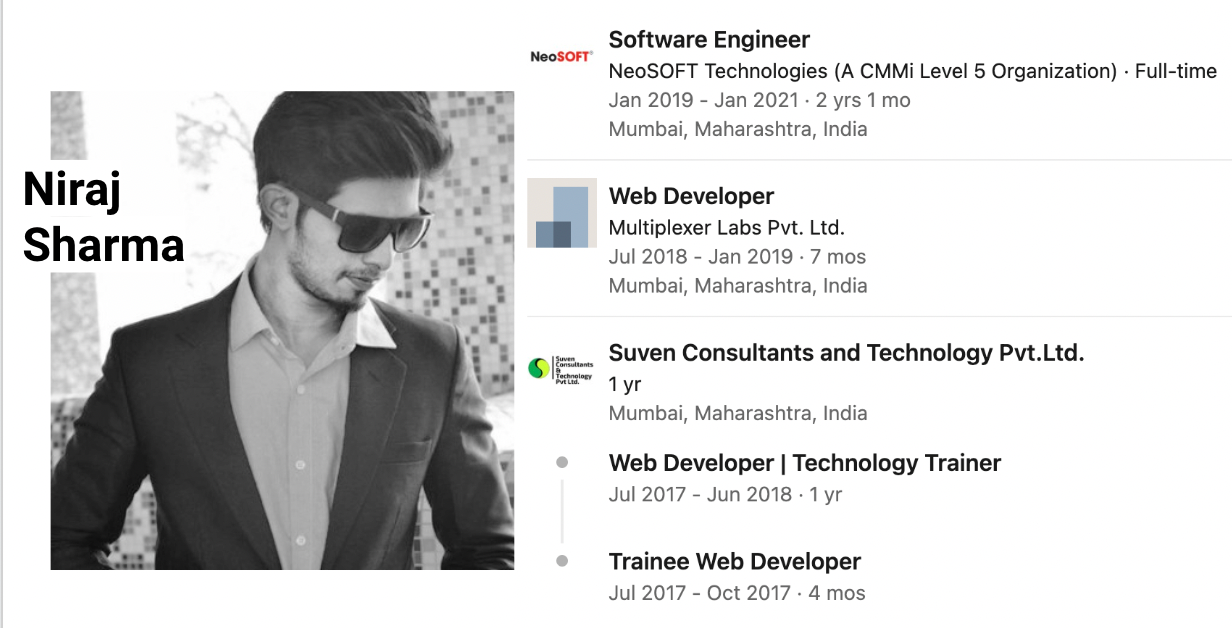The width and height of the screenshot is (1232, 628).
Task: Click the Web Developer title at Multiplexer Labs
Action: click(691, 196)
